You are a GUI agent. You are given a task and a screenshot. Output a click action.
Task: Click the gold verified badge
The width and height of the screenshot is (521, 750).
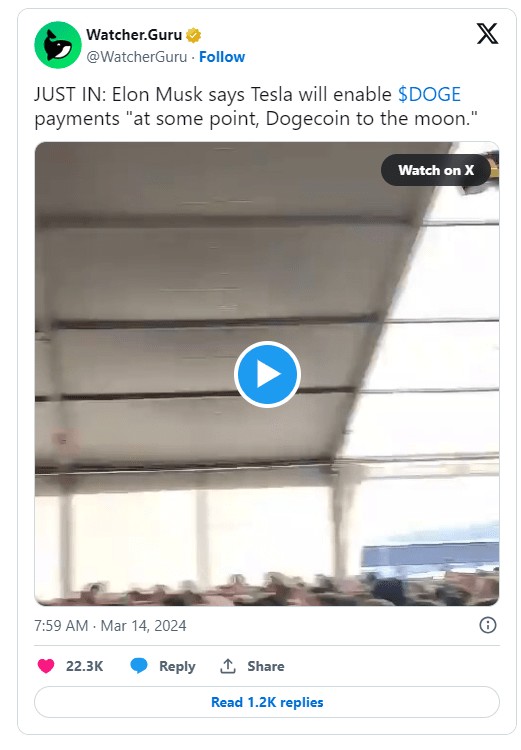click(193, 35)
